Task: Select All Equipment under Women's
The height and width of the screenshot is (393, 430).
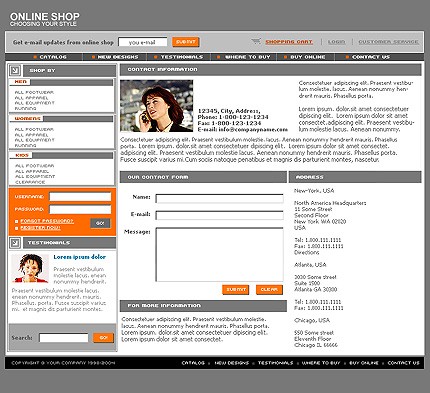Action: tap(34, 140)
